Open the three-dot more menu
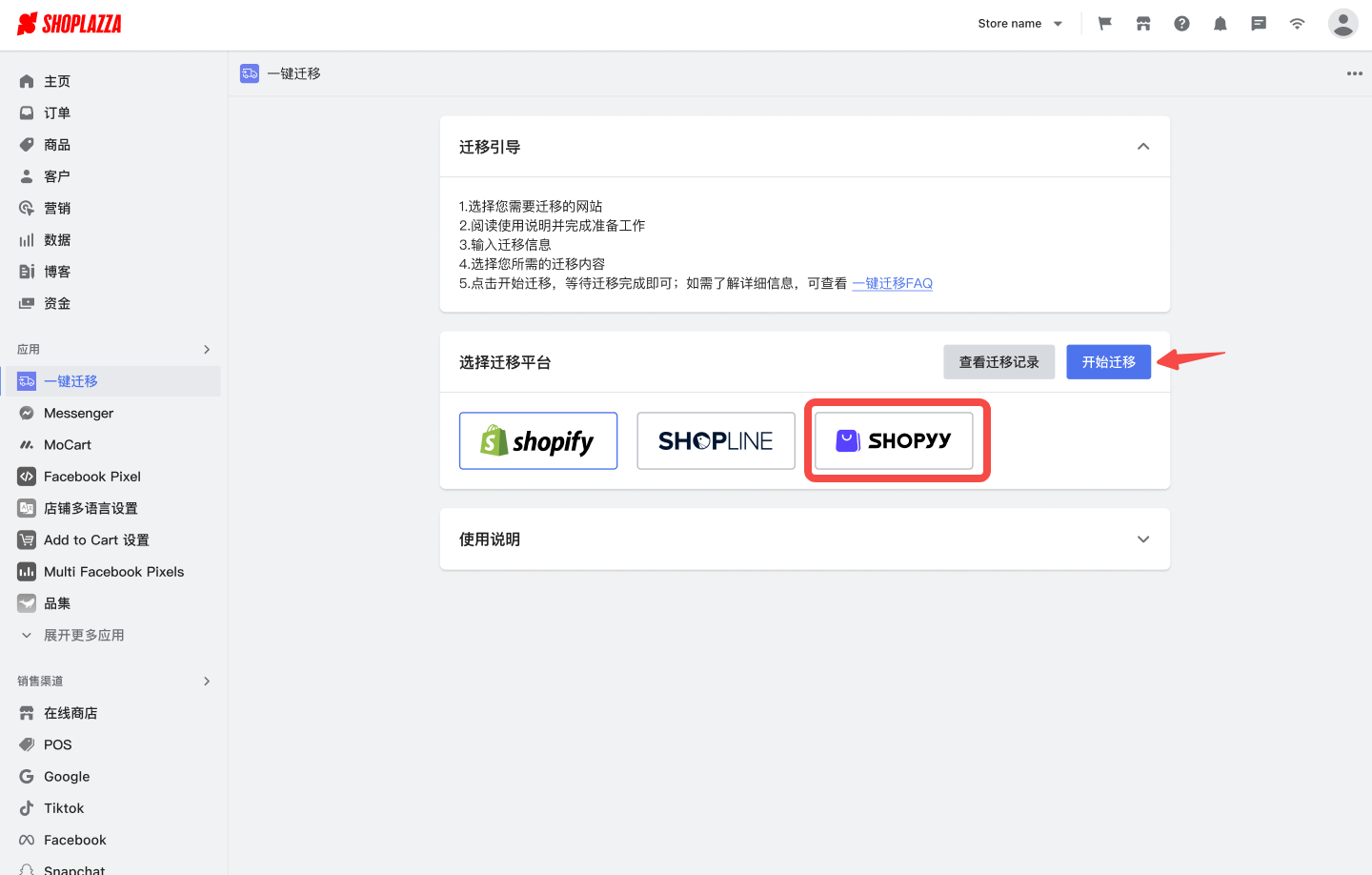This screenshot has width=1372, height=875. point(1354,73)
